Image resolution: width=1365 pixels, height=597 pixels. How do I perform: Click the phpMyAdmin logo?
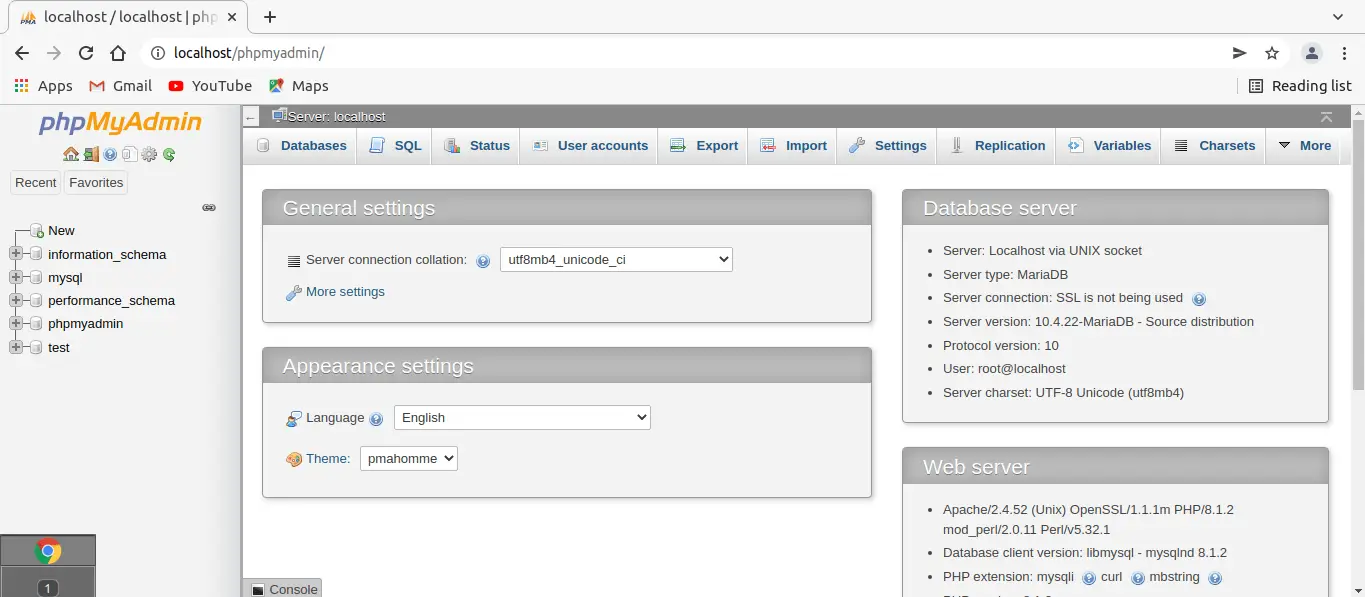[120, 123]
